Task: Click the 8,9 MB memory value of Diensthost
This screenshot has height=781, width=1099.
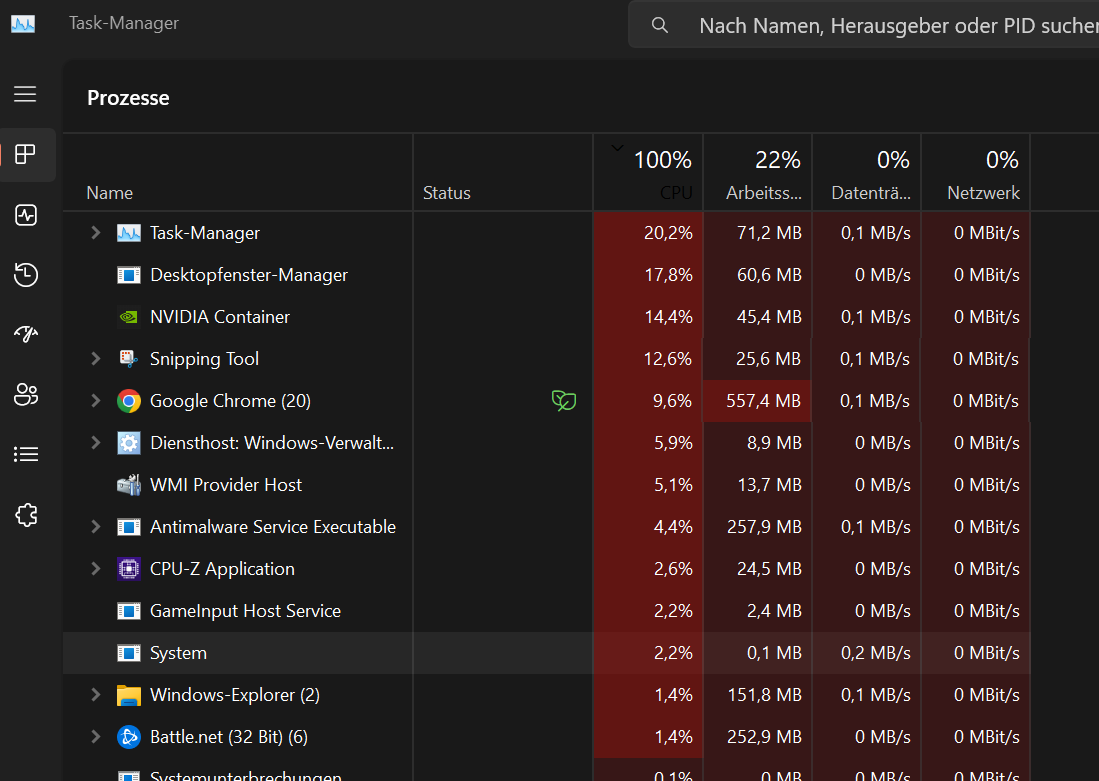Action: tap(774, 443)
